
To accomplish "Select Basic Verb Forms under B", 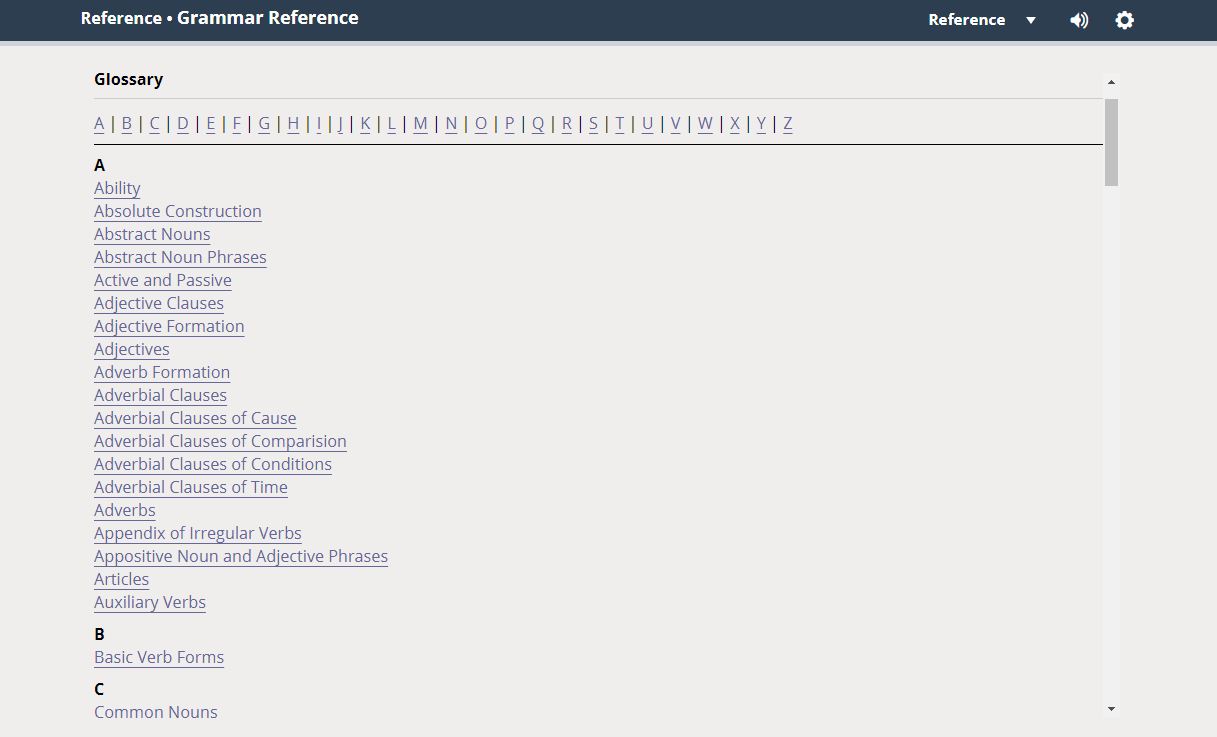I will point(158,657).
